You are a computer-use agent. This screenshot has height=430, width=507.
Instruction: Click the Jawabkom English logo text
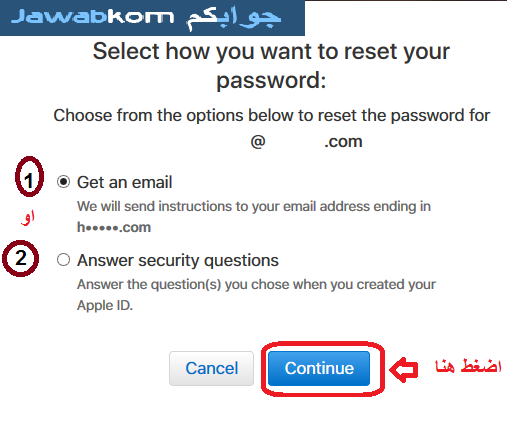(x=93, y=17)
